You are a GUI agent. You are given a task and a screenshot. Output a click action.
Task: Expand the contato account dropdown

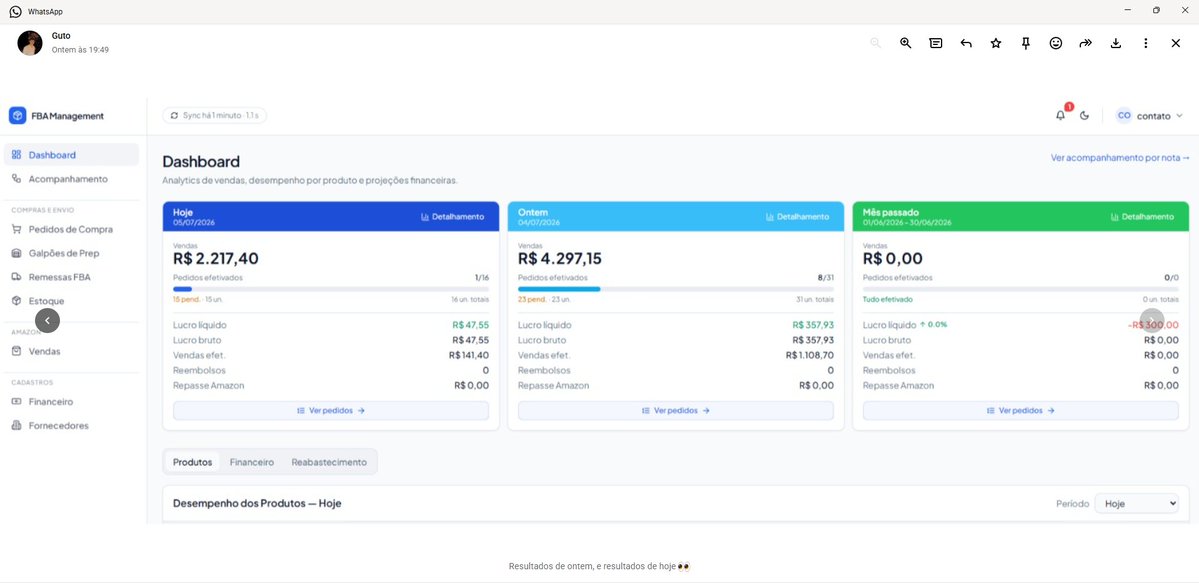[x=1149, y=116]
